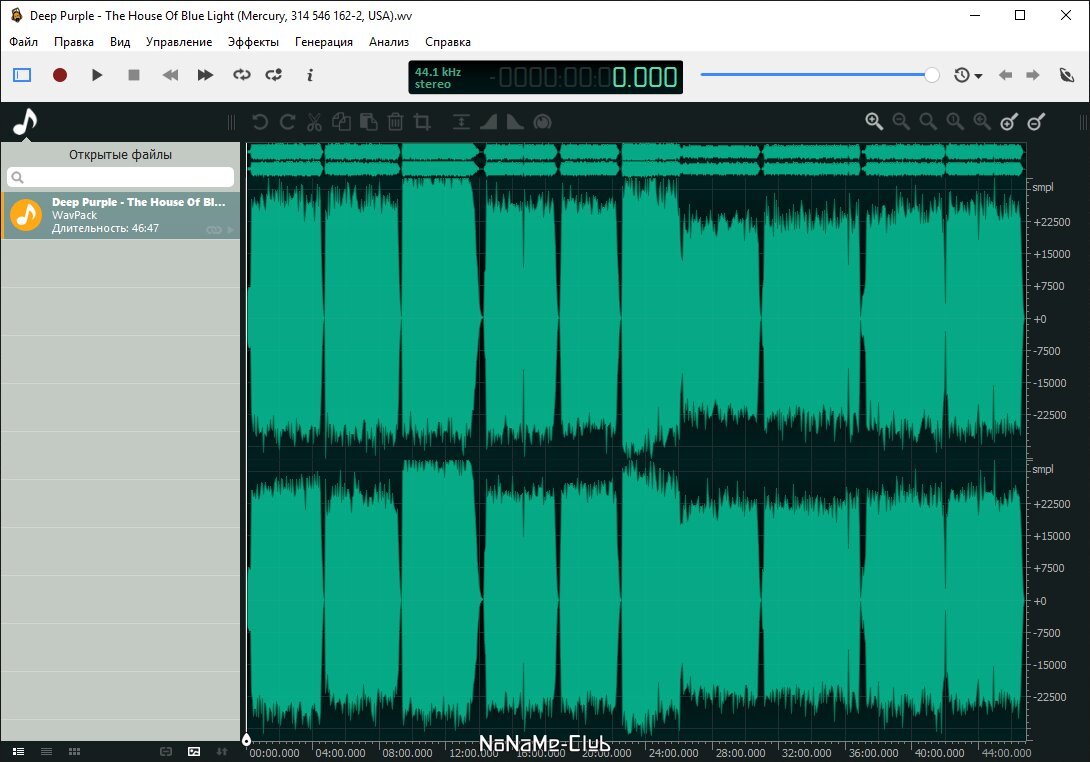1090x762 pixels.
Task: Delete selection with the trash icon
Action: [396, 122]
